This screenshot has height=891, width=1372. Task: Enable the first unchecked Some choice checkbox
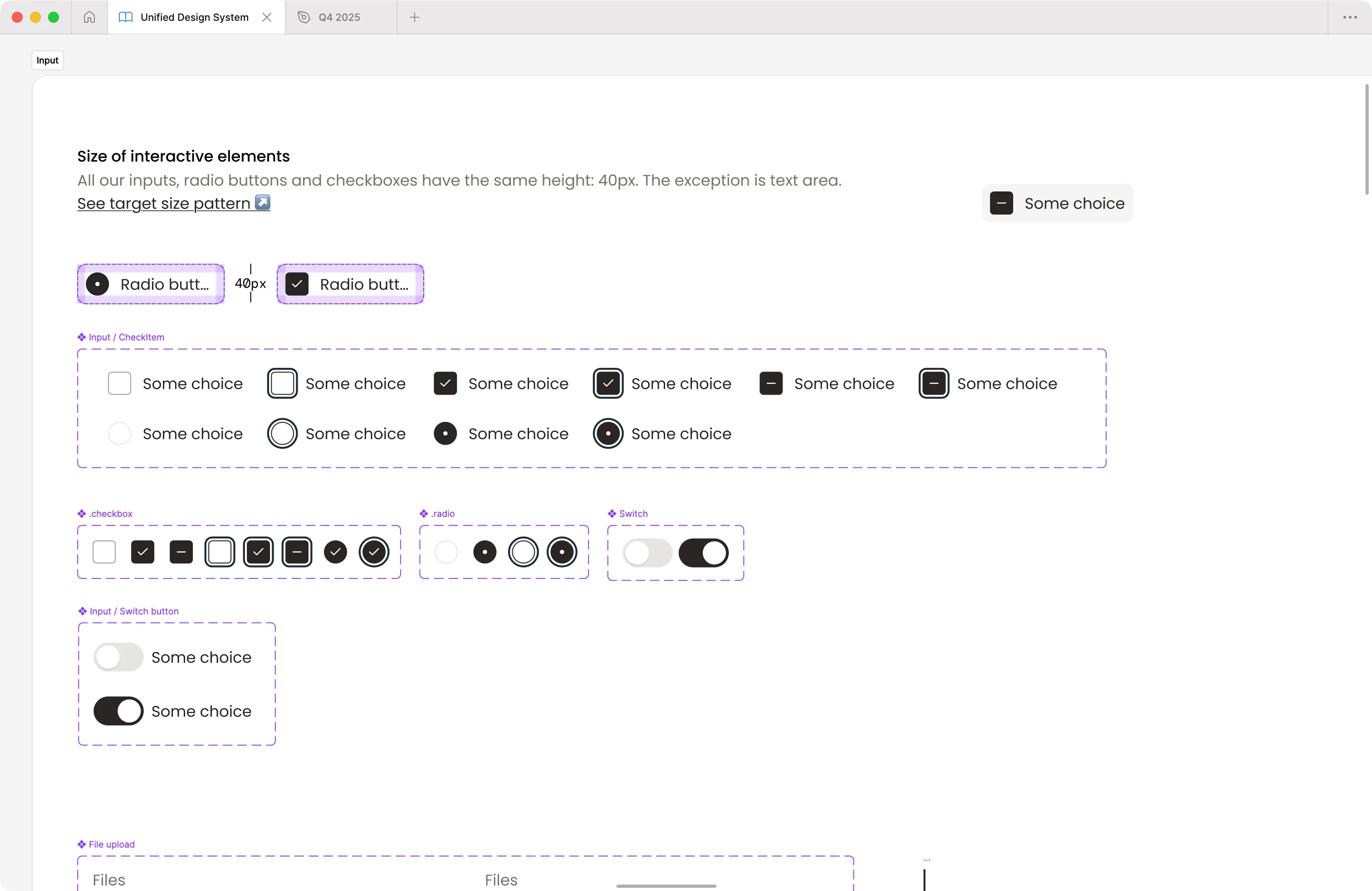pyautogui.click(x=119, y=383)
